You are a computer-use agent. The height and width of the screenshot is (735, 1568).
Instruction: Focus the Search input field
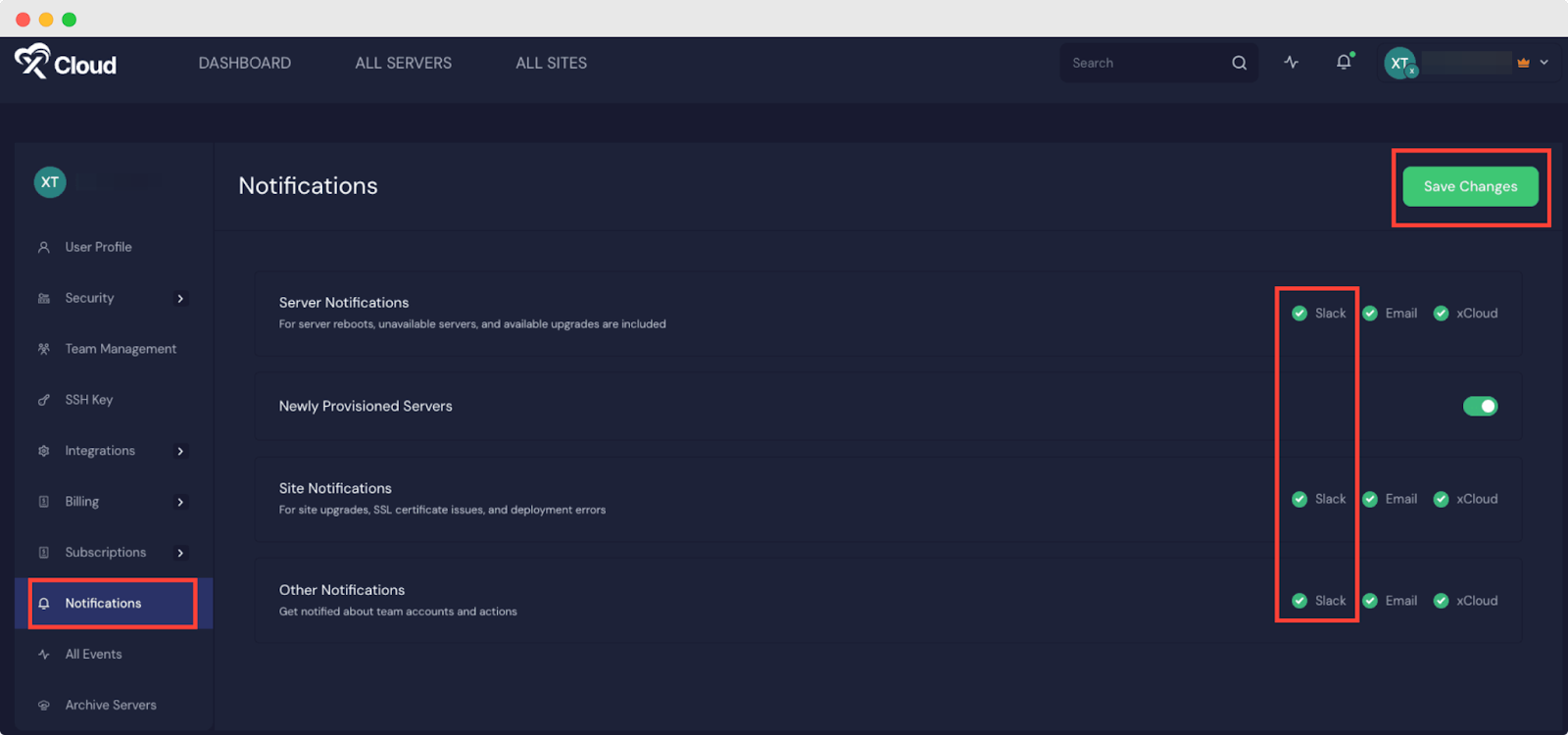[x=1142, y=63]
